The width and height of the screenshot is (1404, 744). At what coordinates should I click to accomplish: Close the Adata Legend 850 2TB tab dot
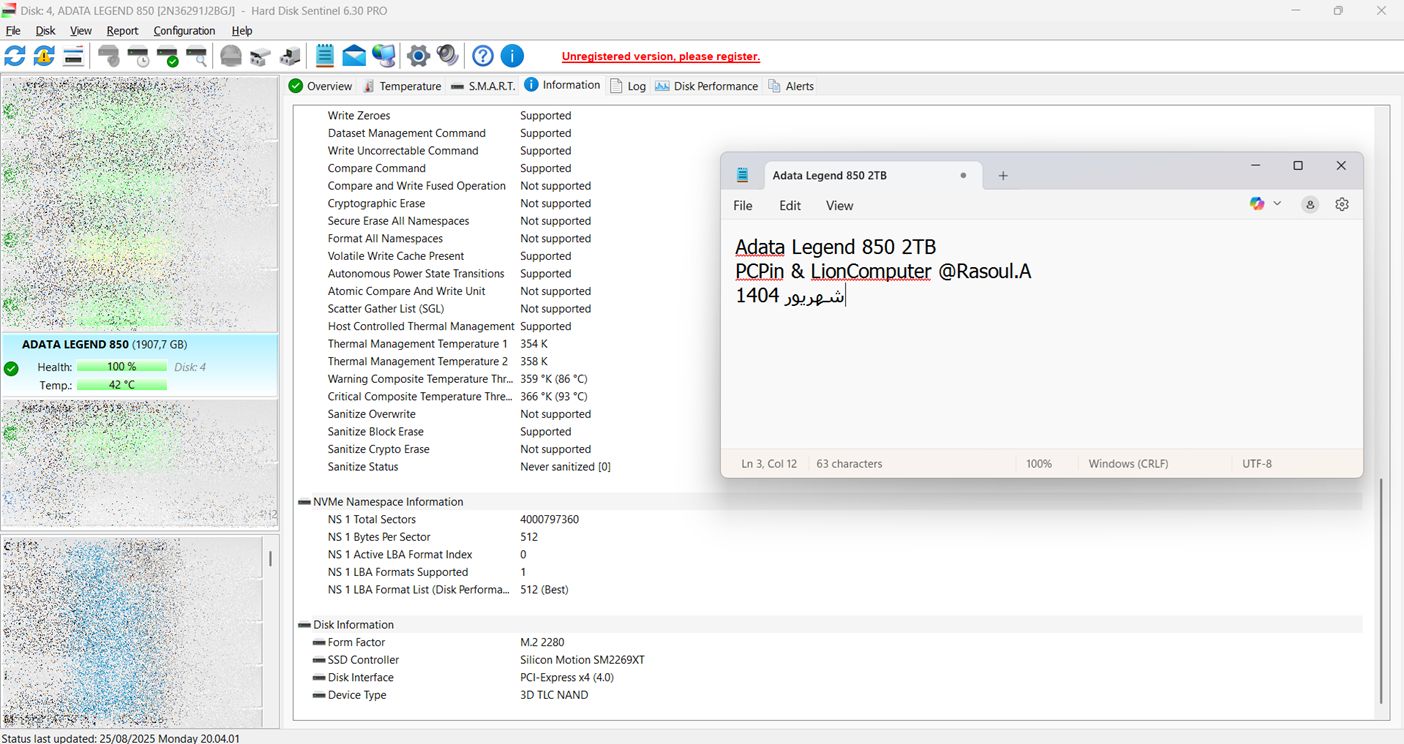pos(963,175)
